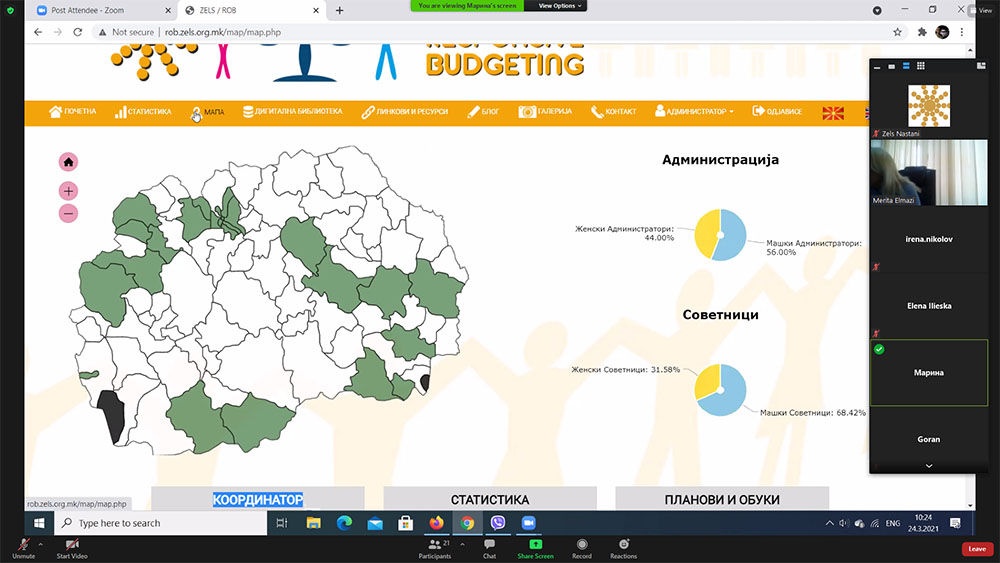1000x563 pixels.
Task: Expand more participants with down chevron
Action: (x=929, y=466)
